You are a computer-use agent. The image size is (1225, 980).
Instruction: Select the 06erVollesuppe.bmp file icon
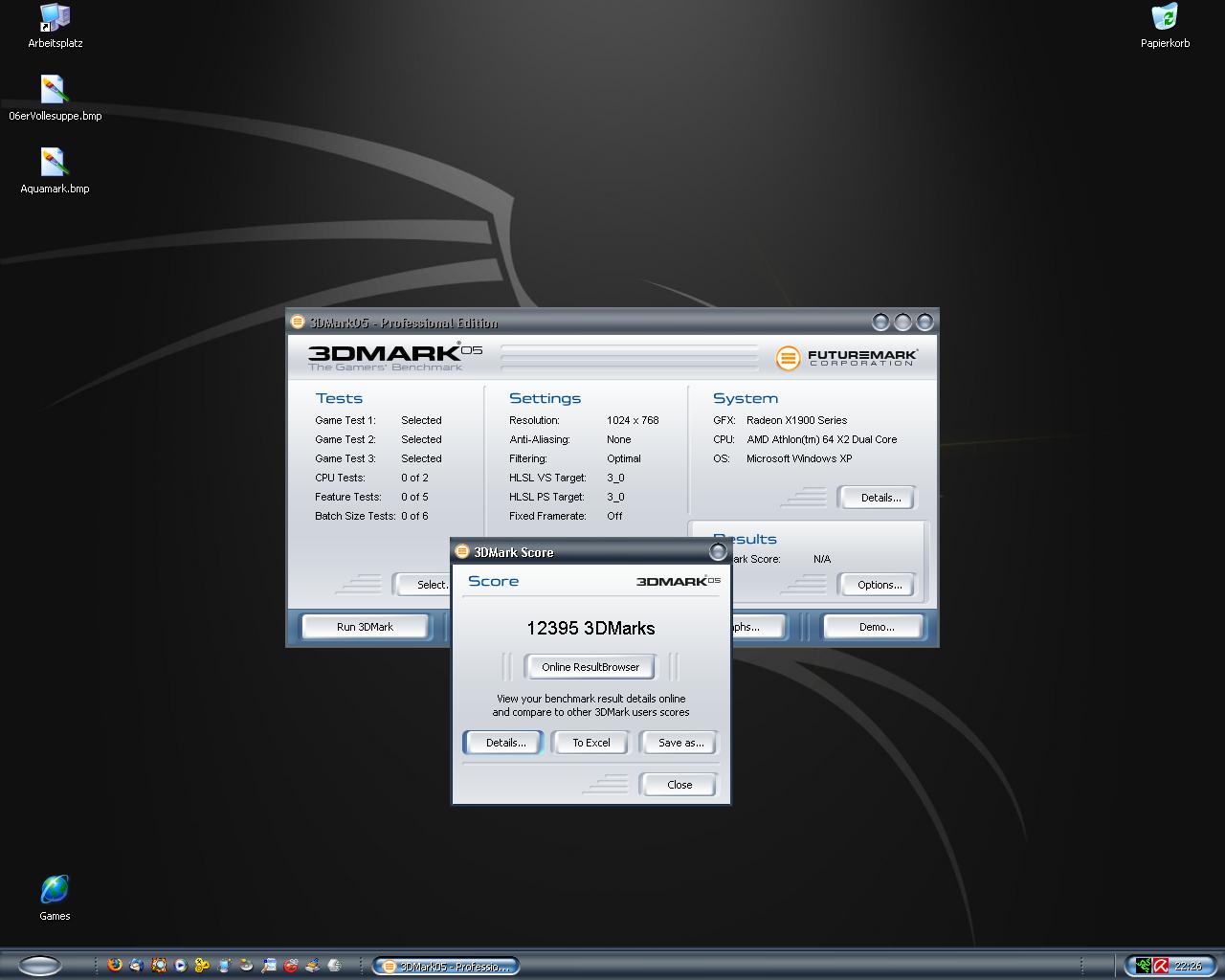55,99
